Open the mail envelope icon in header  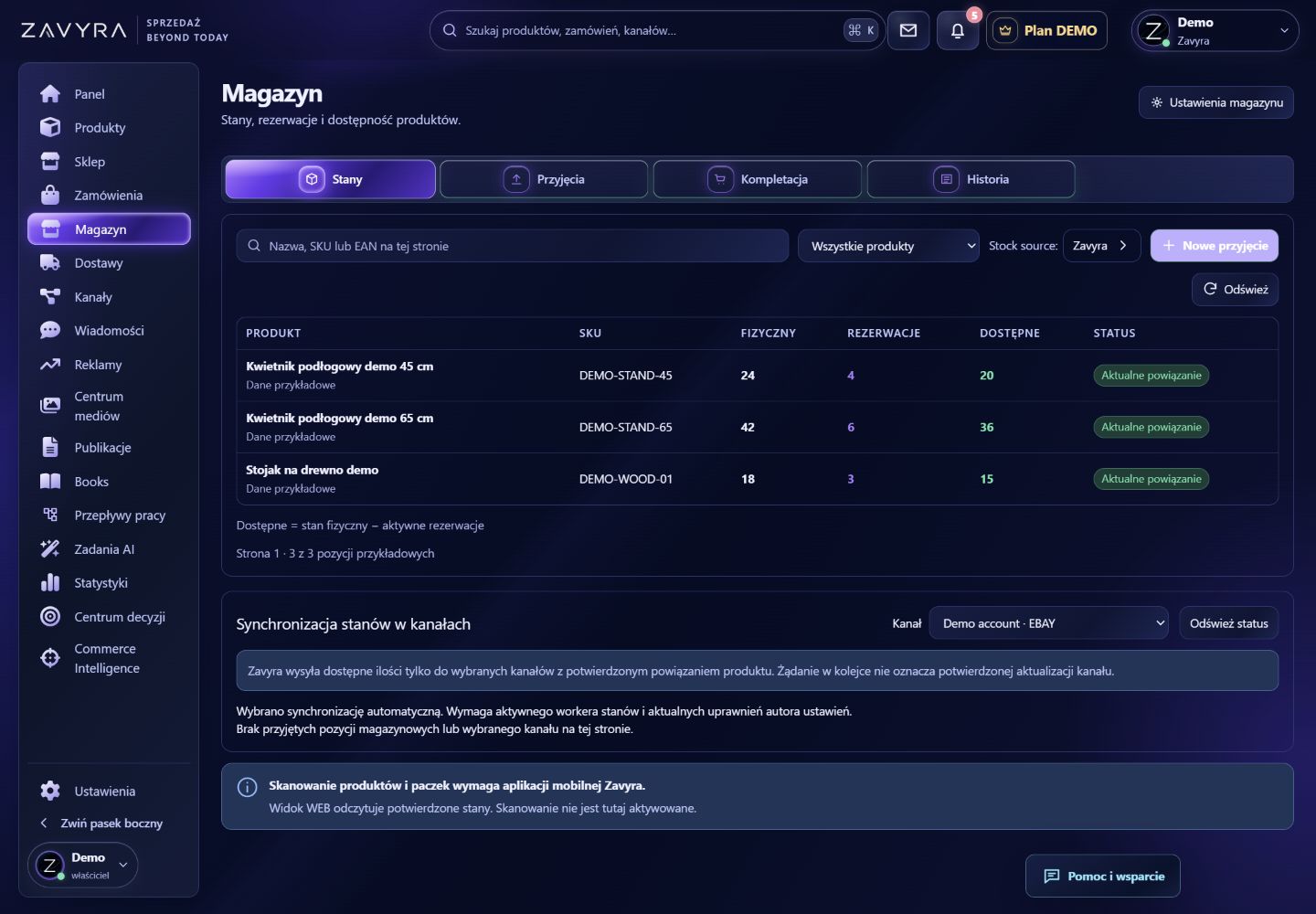[x=908, y=30]
